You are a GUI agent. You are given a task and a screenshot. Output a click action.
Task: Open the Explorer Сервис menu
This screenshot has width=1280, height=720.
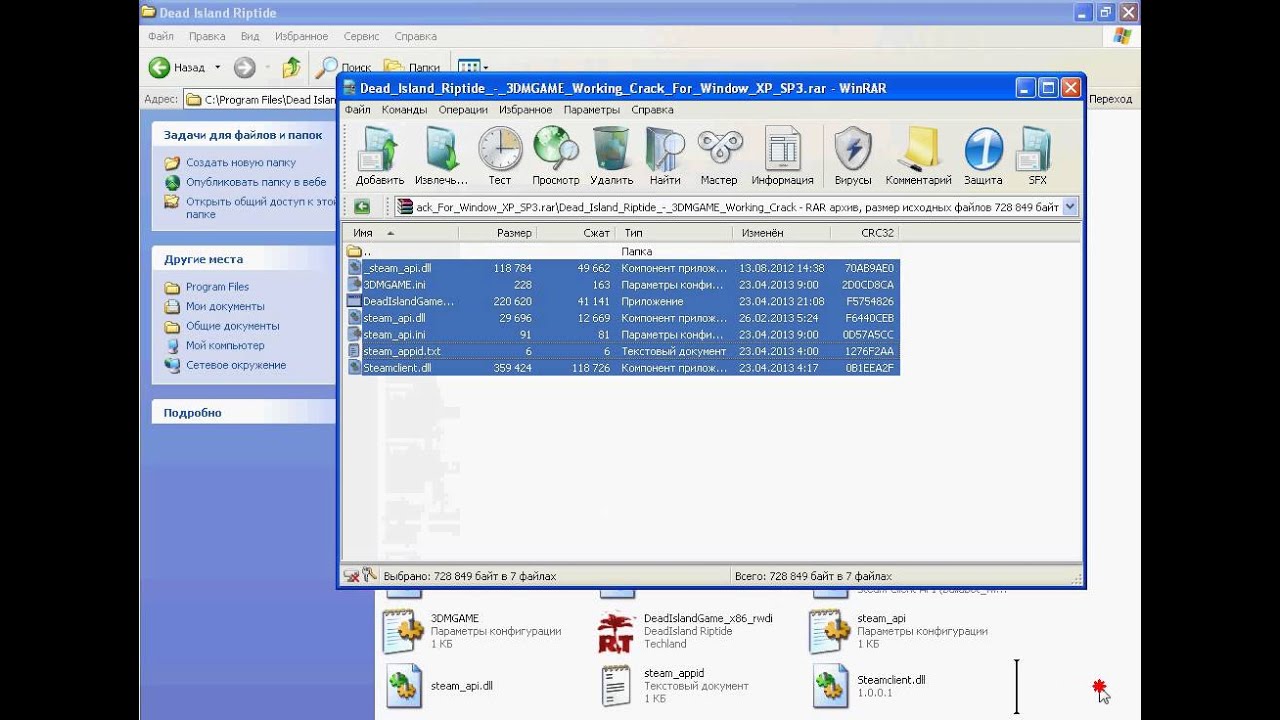click(361, 36)
